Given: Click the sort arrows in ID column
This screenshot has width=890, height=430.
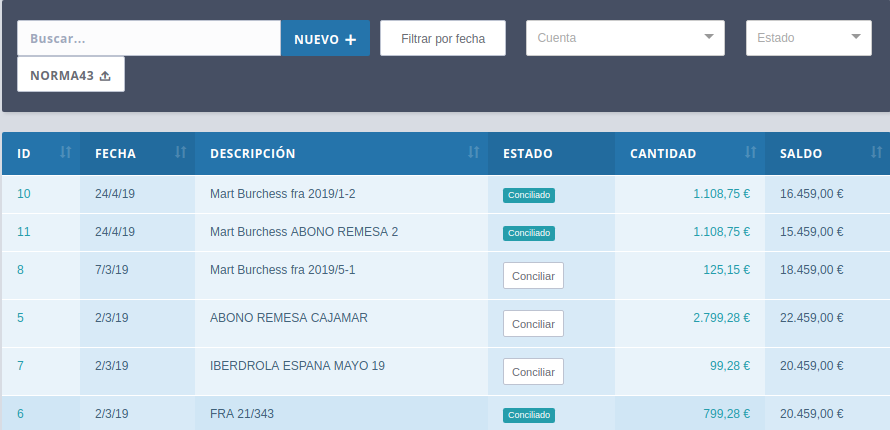Looking at the screenshot, I should click(x=65, y=153).
